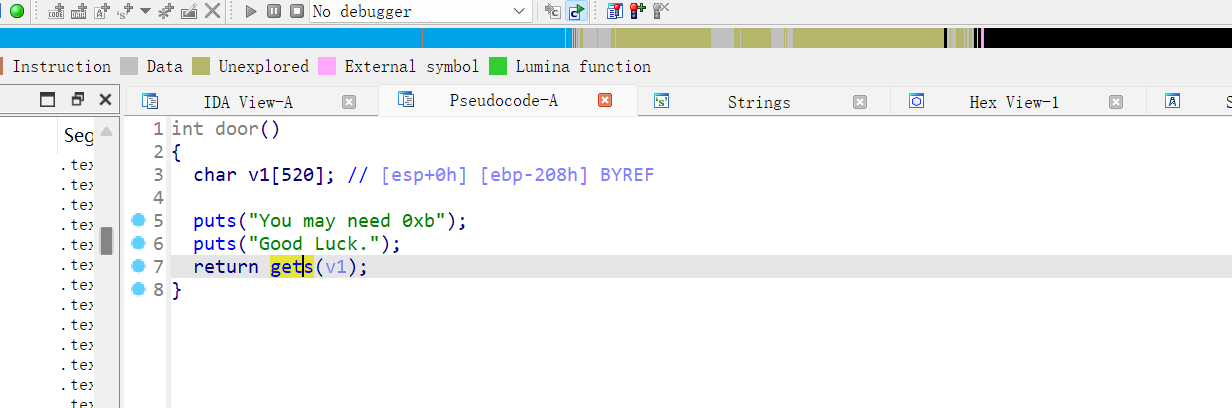Toggle breakpoint dot on line 7
This screenshot has height=408, width=1232.
click(138, 267)
